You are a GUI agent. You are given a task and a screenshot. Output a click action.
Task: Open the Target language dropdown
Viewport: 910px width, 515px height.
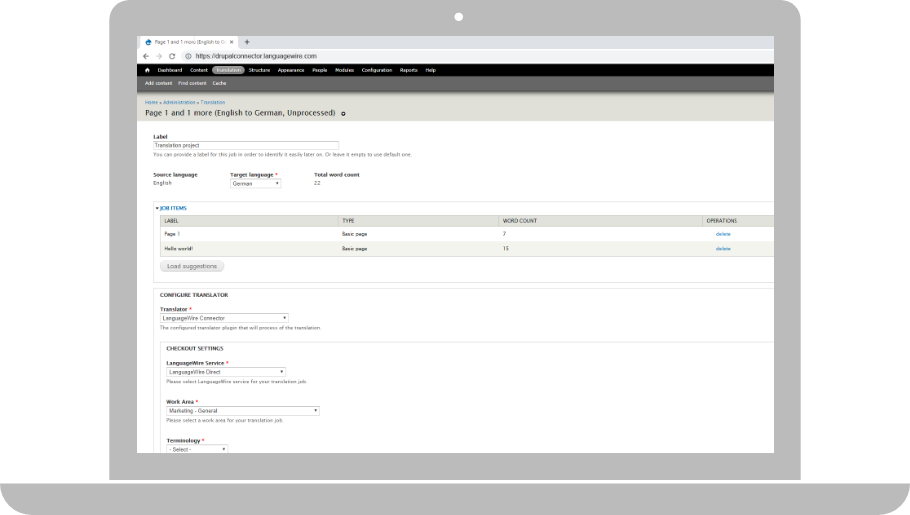255,184
